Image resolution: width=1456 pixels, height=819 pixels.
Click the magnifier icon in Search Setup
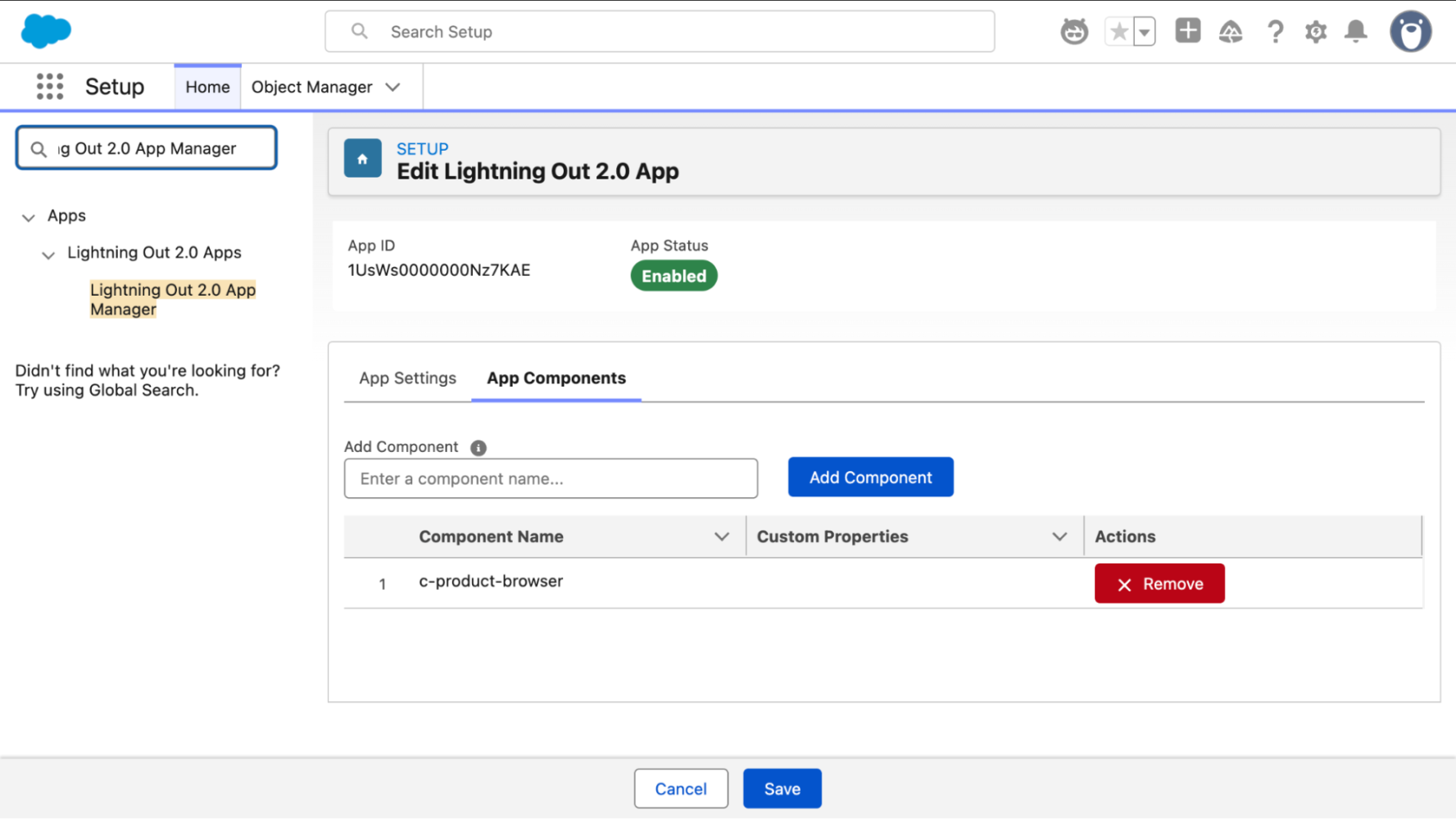(359, 31)
